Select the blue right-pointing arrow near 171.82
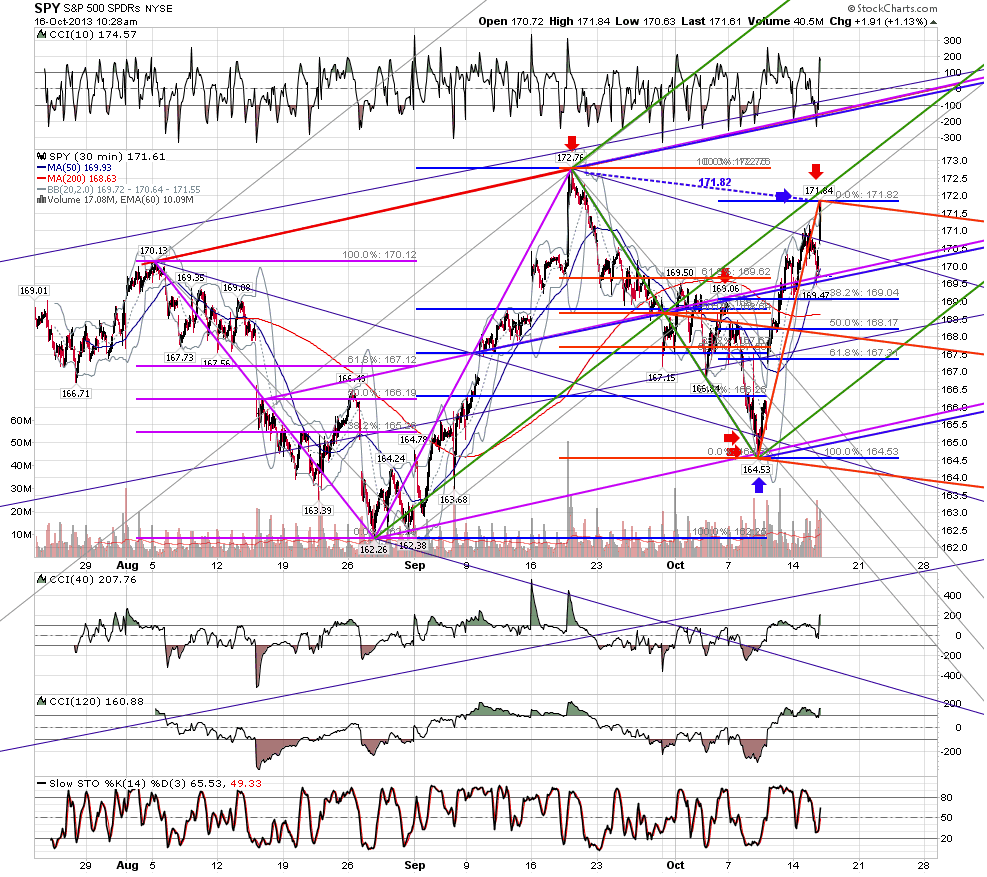987x877 pixels. (783, 196)
